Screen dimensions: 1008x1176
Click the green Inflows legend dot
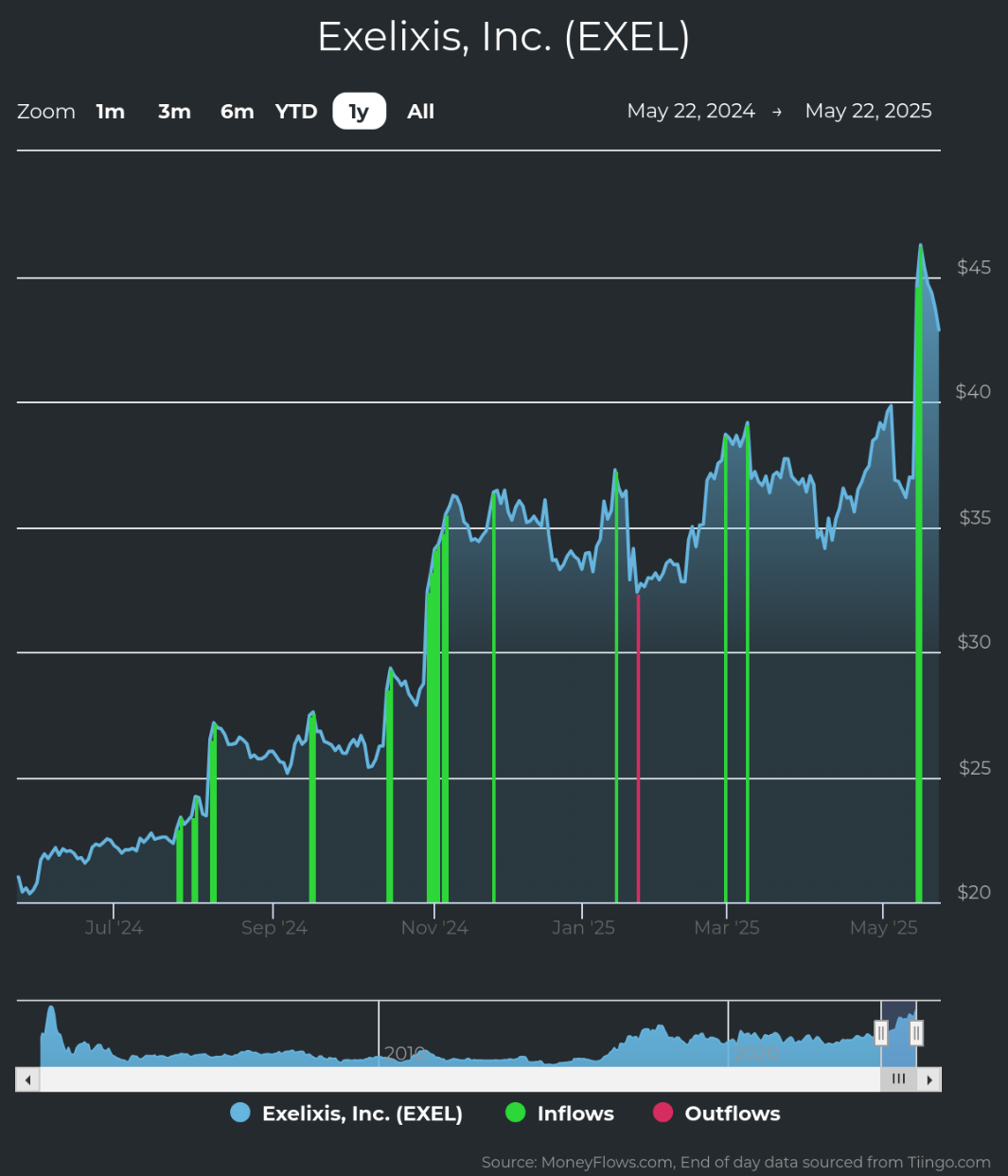[516, 1114]
